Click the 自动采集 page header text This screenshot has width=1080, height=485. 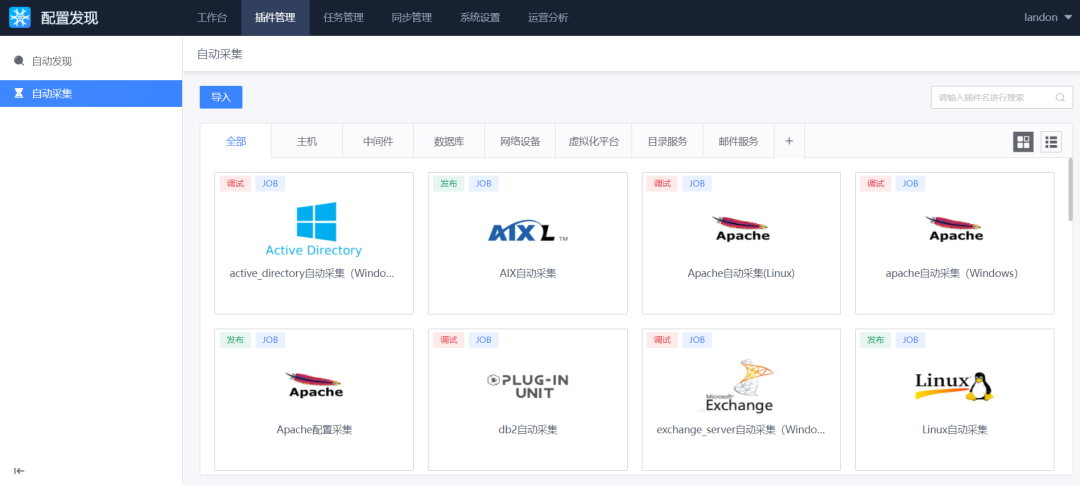pos(220,54)
